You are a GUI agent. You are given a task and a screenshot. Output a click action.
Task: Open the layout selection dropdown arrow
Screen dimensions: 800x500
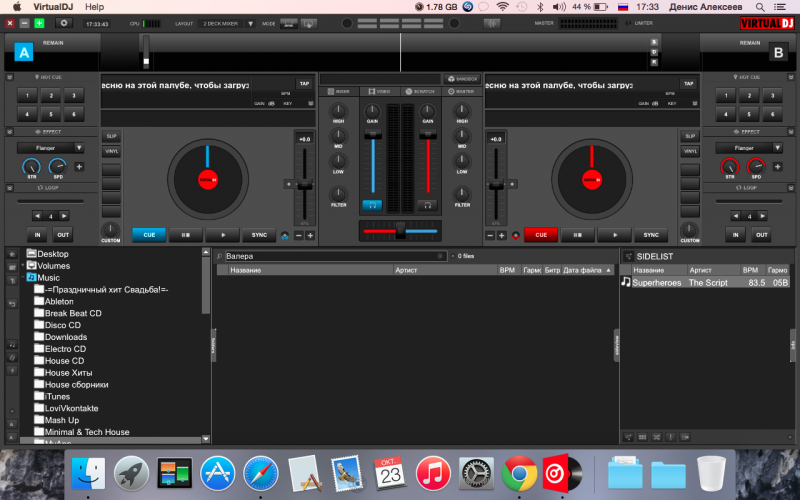click(x=251, y=23)
